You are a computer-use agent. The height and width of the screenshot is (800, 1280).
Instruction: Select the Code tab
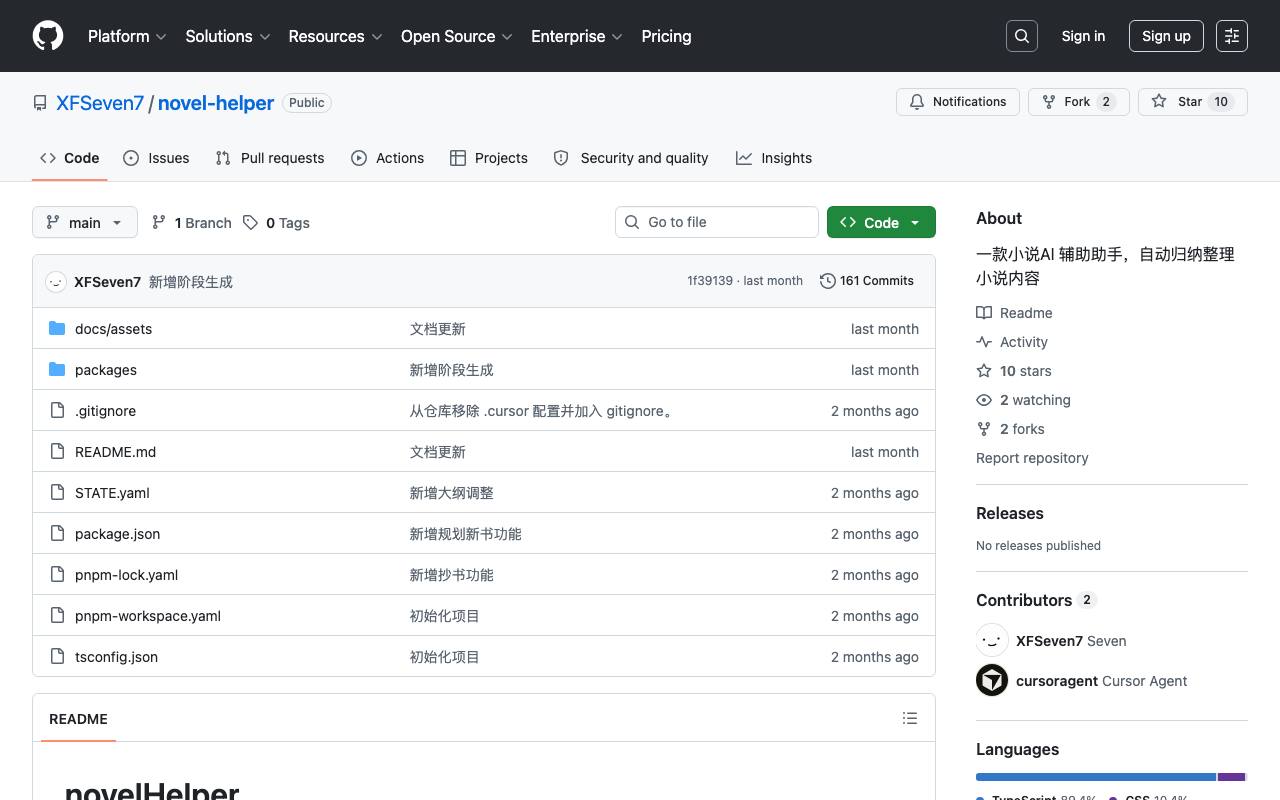point(70,158)
